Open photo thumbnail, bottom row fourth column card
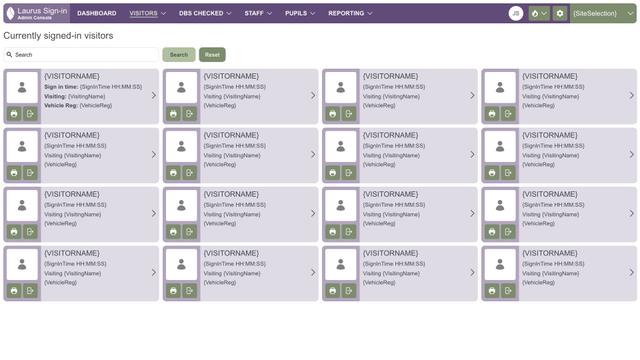This screenshot has height=360, width=640. click(x=500, y=264)
